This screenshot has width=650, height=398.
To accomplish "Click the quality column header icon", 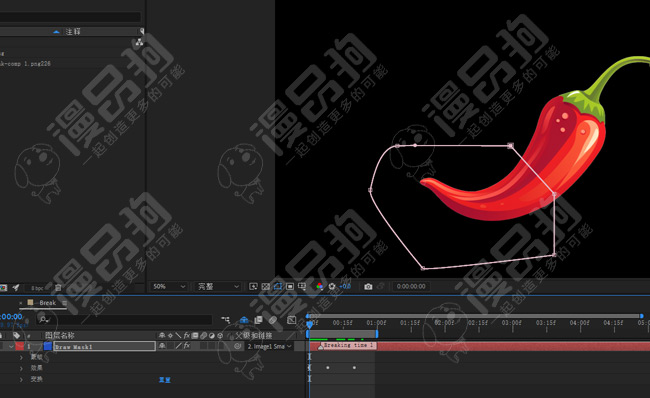I will tap(178, 335).
